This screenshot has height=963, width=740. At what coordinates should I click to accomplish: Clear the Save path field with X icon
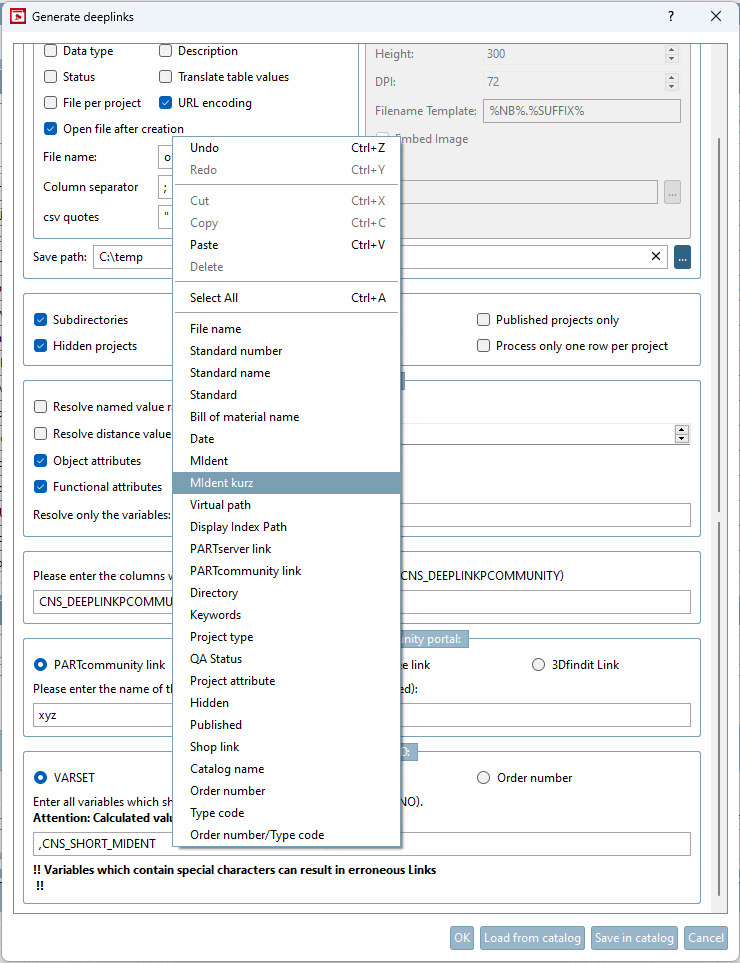tap(657, 257)
